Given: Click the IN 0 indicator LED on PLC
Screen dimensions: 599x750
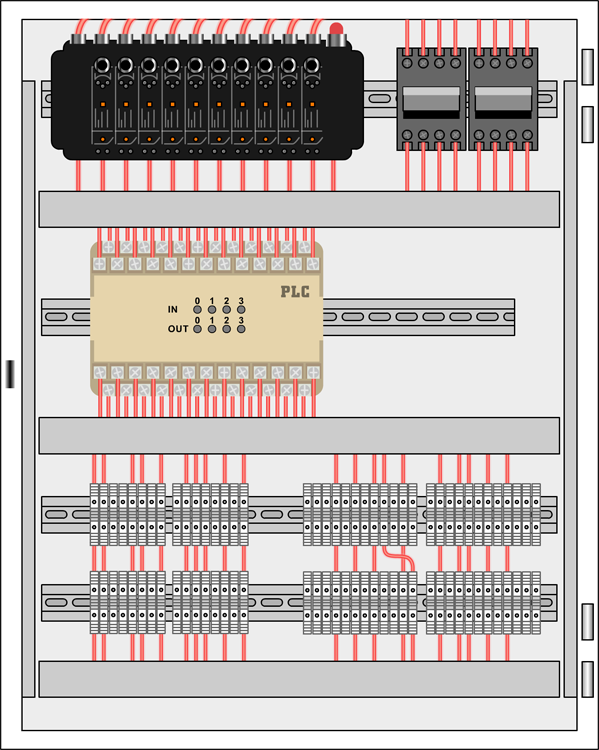Looking at the screenshot, I should [x=197, y=309].
